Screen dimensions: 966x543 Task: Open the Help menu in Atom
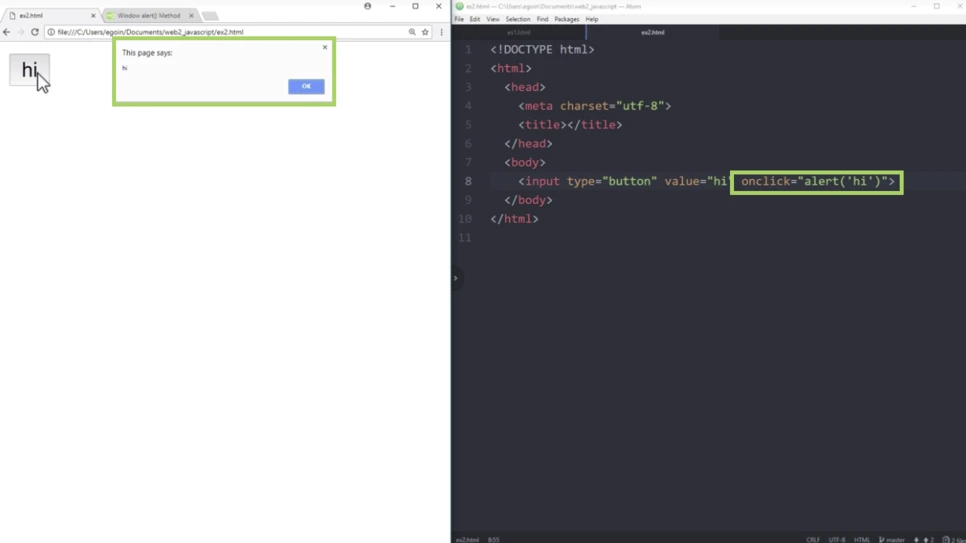[591, 19]
